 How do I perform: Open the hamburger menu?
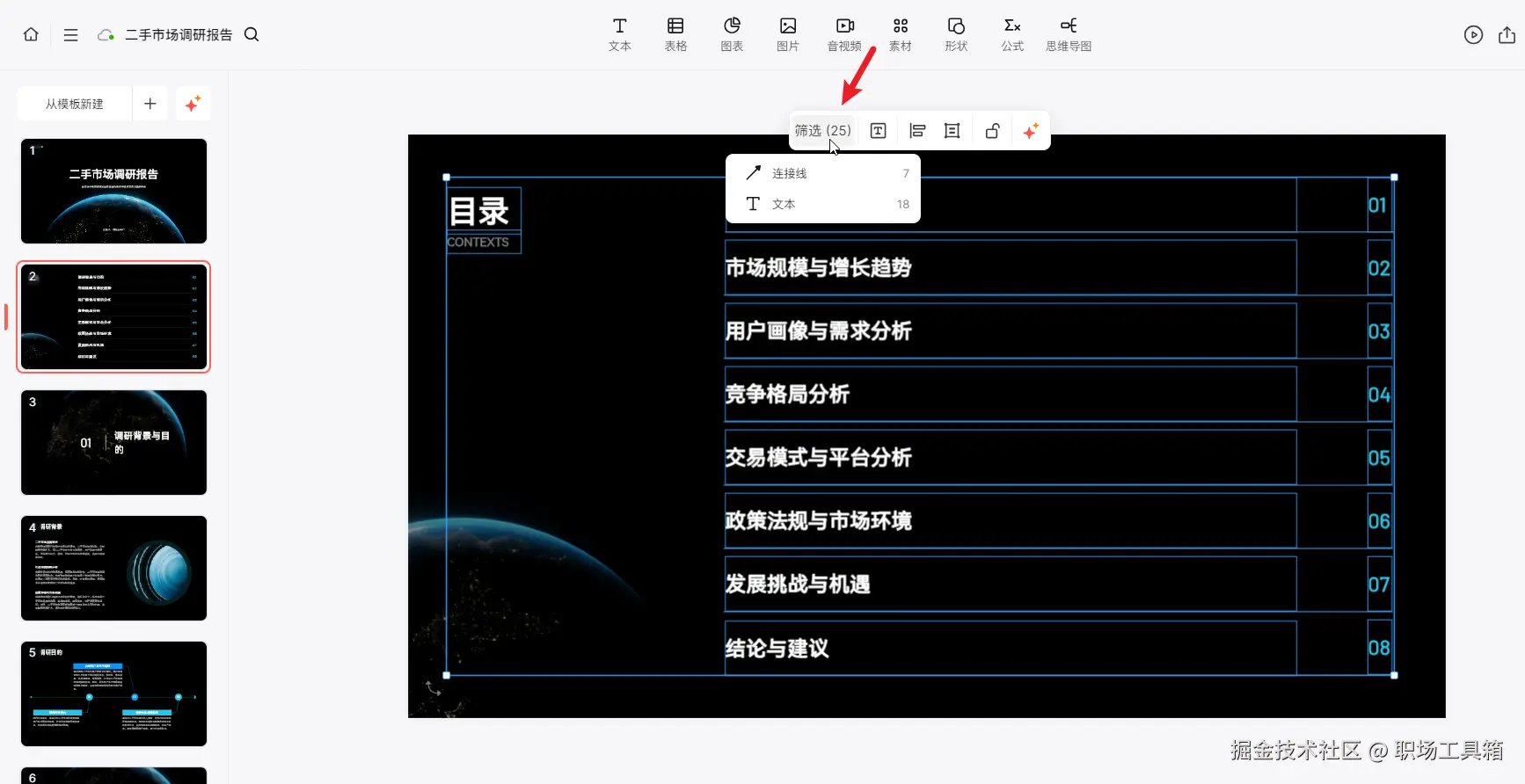71,35
